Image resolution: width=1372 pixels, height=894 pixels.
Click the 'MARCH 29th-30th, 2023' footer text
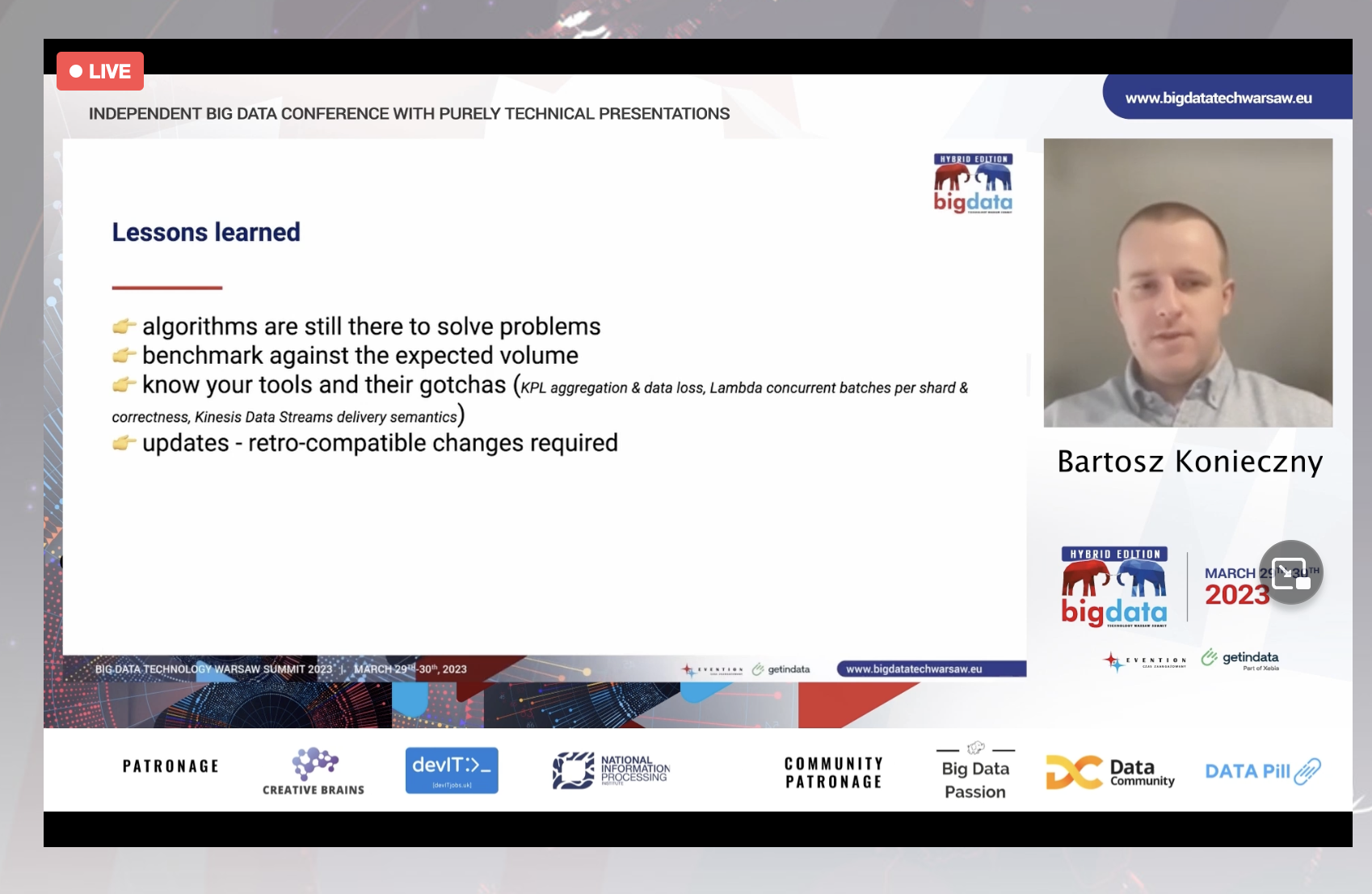410,669
